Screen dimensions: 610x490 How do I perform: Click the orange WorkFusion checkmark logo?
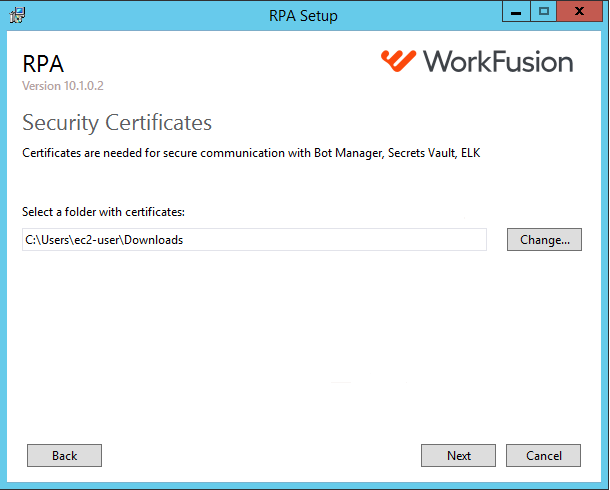(x=398, y=61)
